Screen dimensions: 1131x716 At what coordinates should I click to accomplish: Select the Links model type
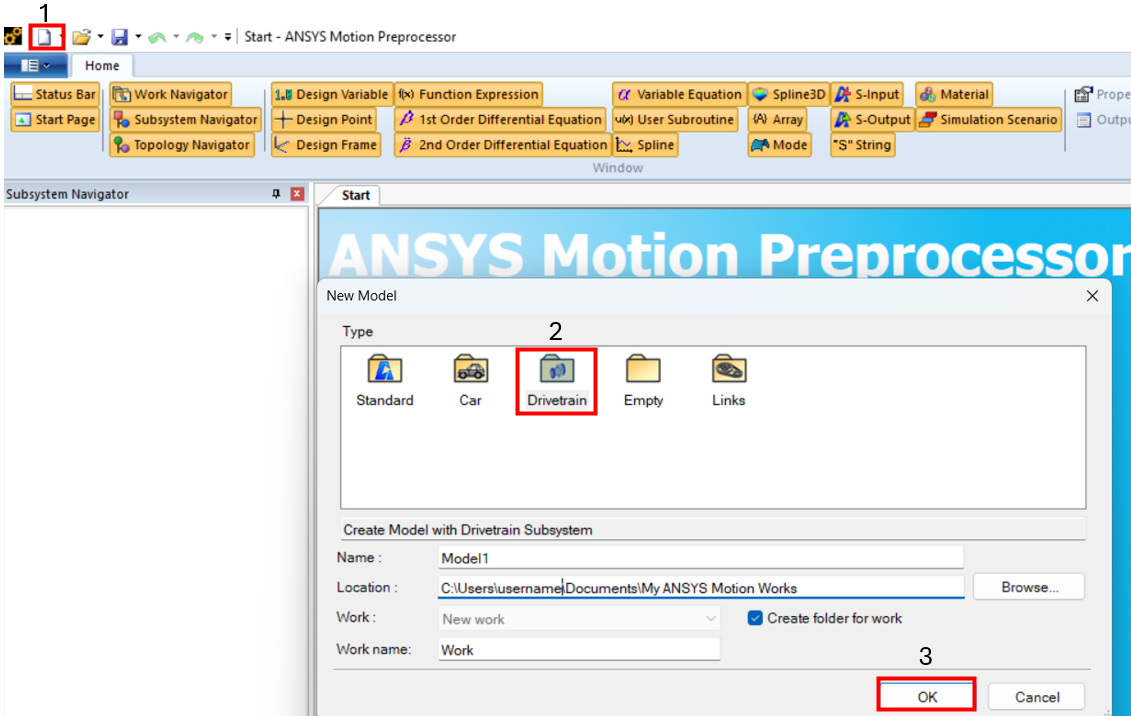click(729, 381)
